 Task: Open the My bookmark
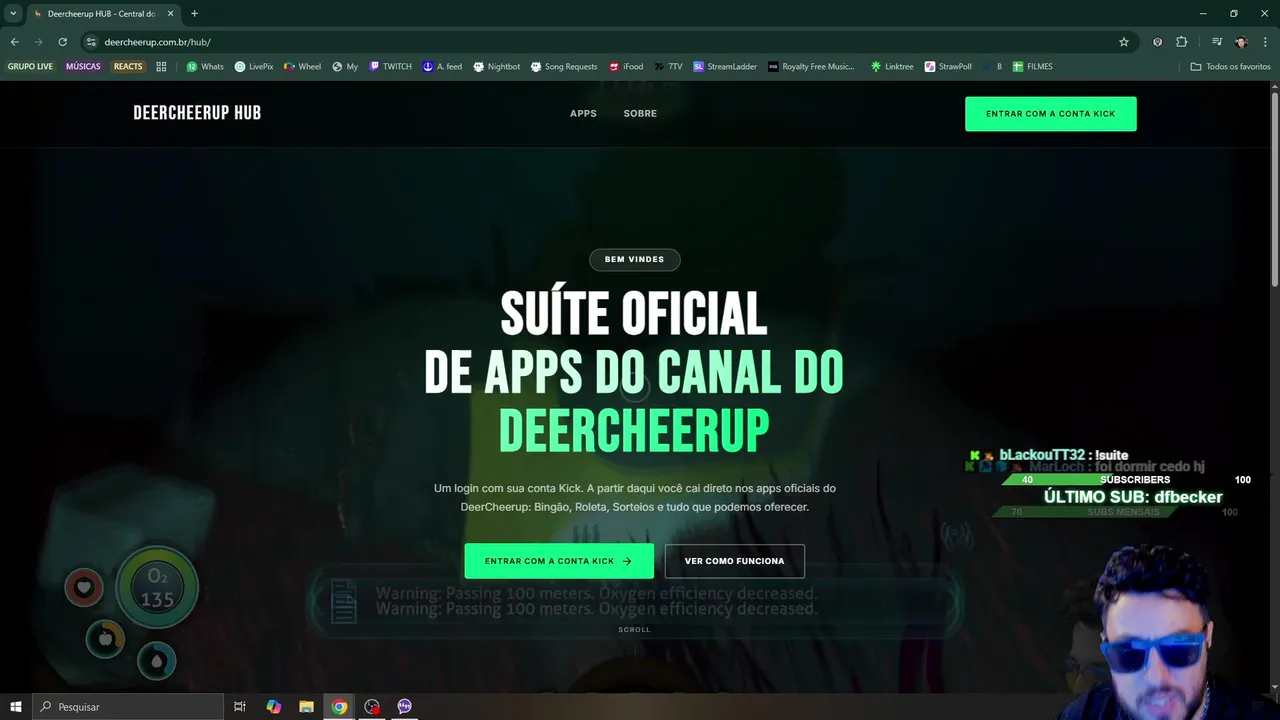coord(345,67)
